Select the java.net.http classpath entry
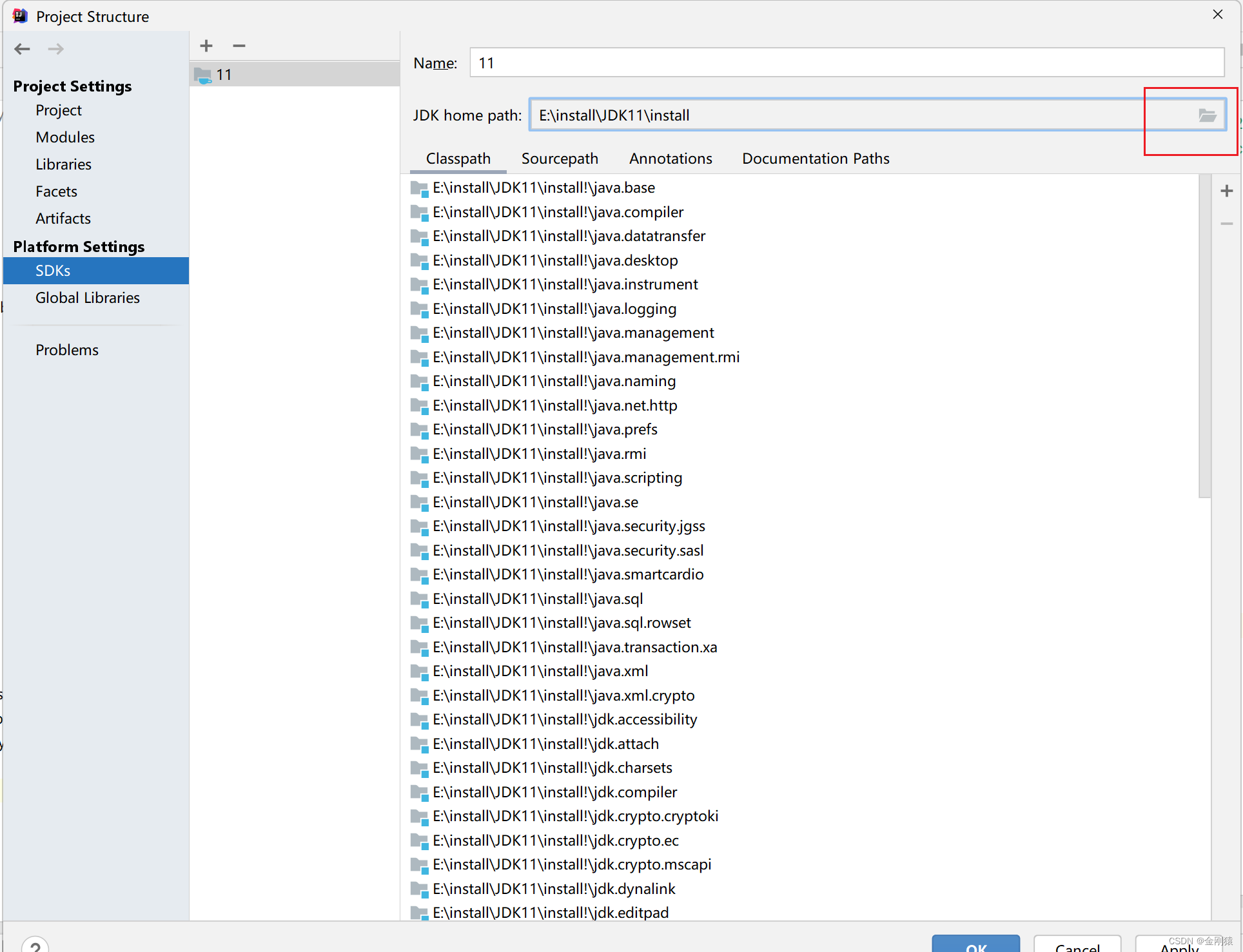The width and height of the screenshot is (1243, 952). 803,405
